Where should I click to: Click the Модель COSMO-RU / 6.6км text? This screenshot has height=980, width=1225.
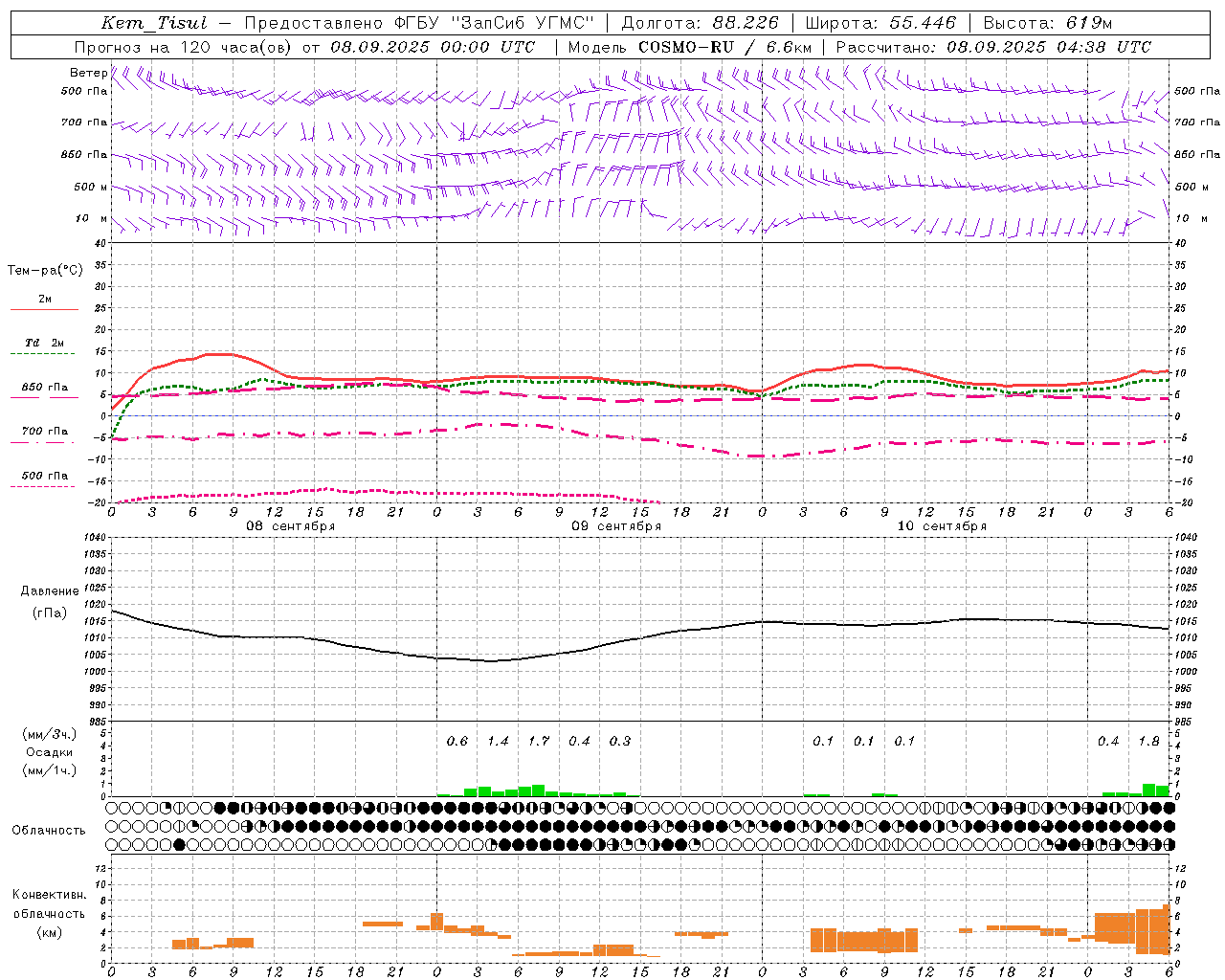[690, 47]
